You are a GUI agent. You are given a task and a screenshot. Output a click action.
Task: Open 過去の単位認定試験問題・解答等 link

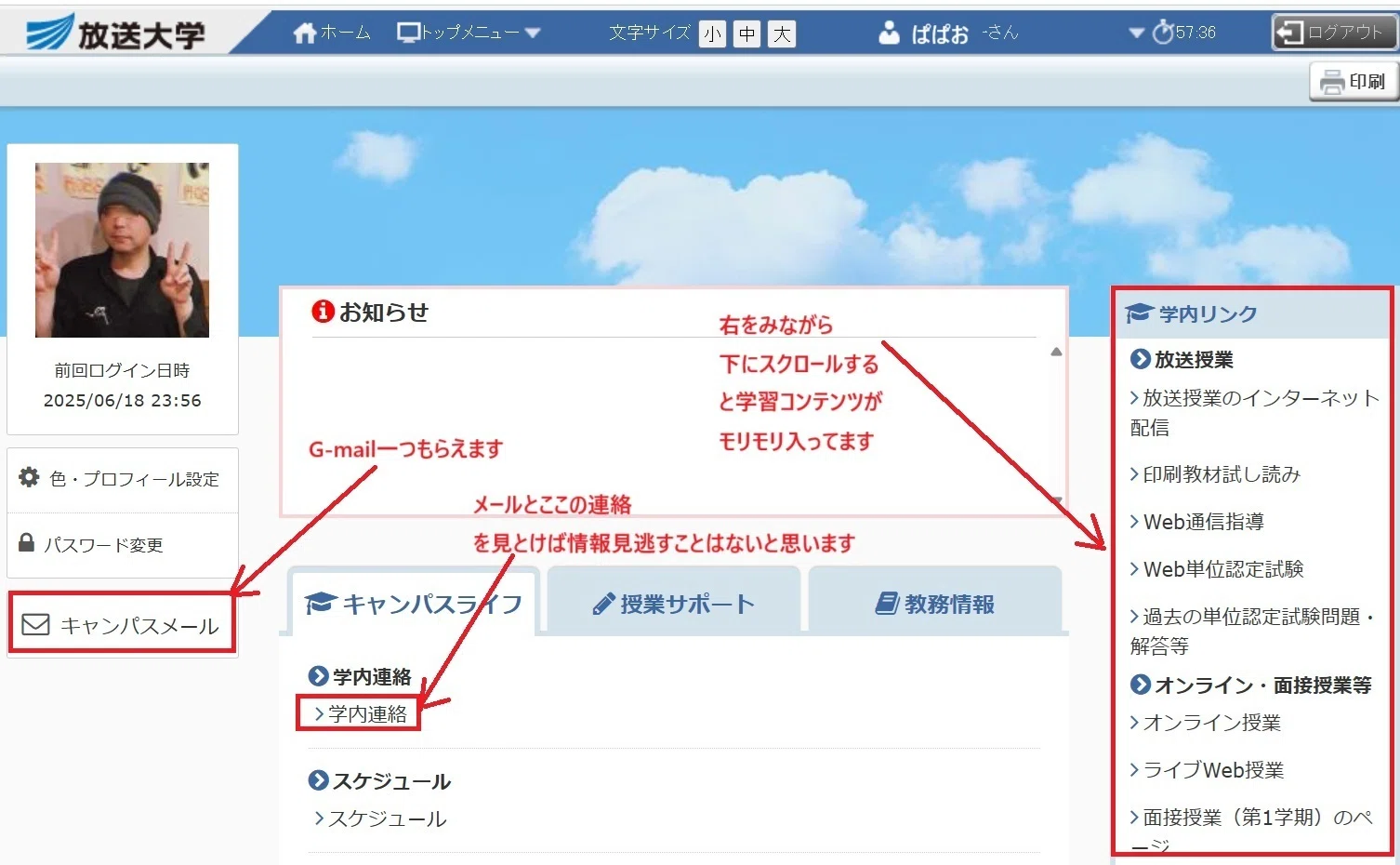[1252, 631]
